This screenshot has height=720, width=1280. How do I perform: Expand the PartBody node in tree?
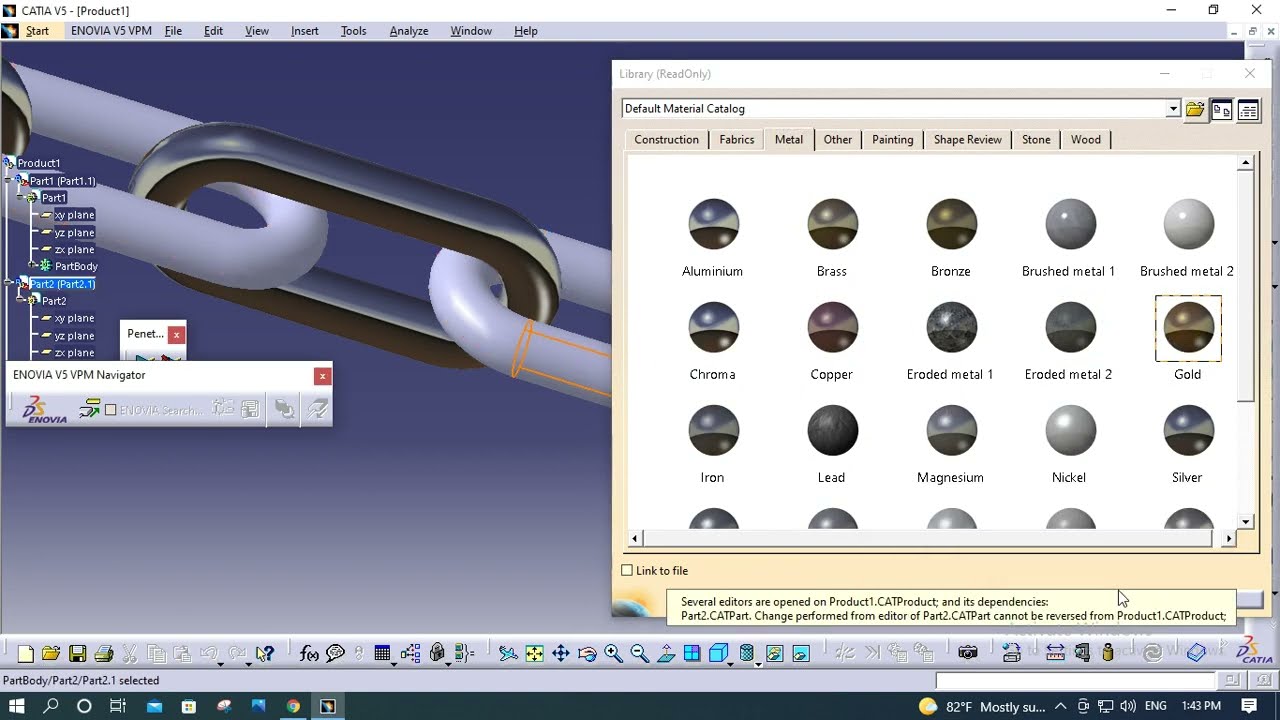click(32, 266)
